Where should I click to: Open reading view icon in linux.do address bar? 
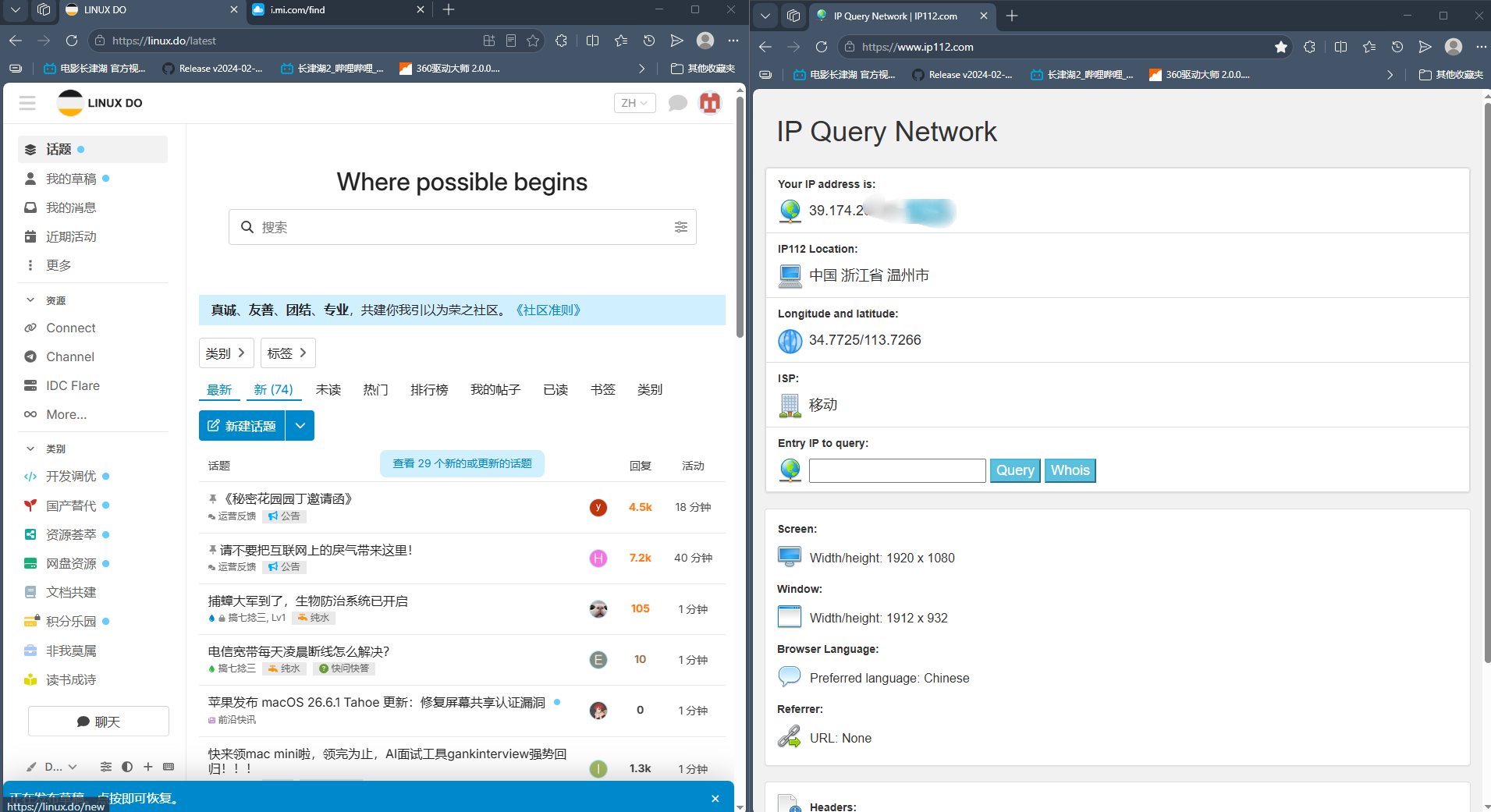click(x=511, y=41)
